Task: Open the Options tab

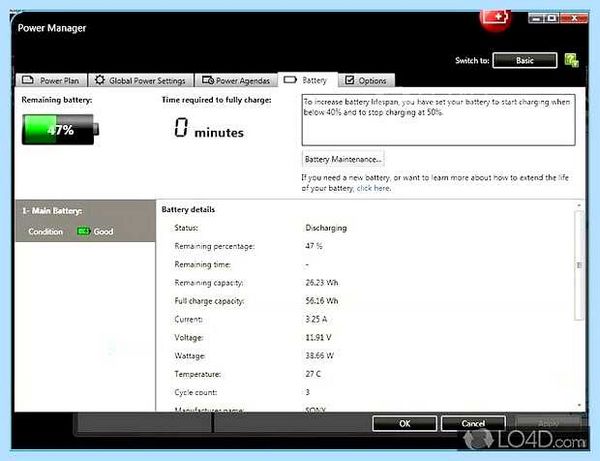Action: click(x=367, y=80)
